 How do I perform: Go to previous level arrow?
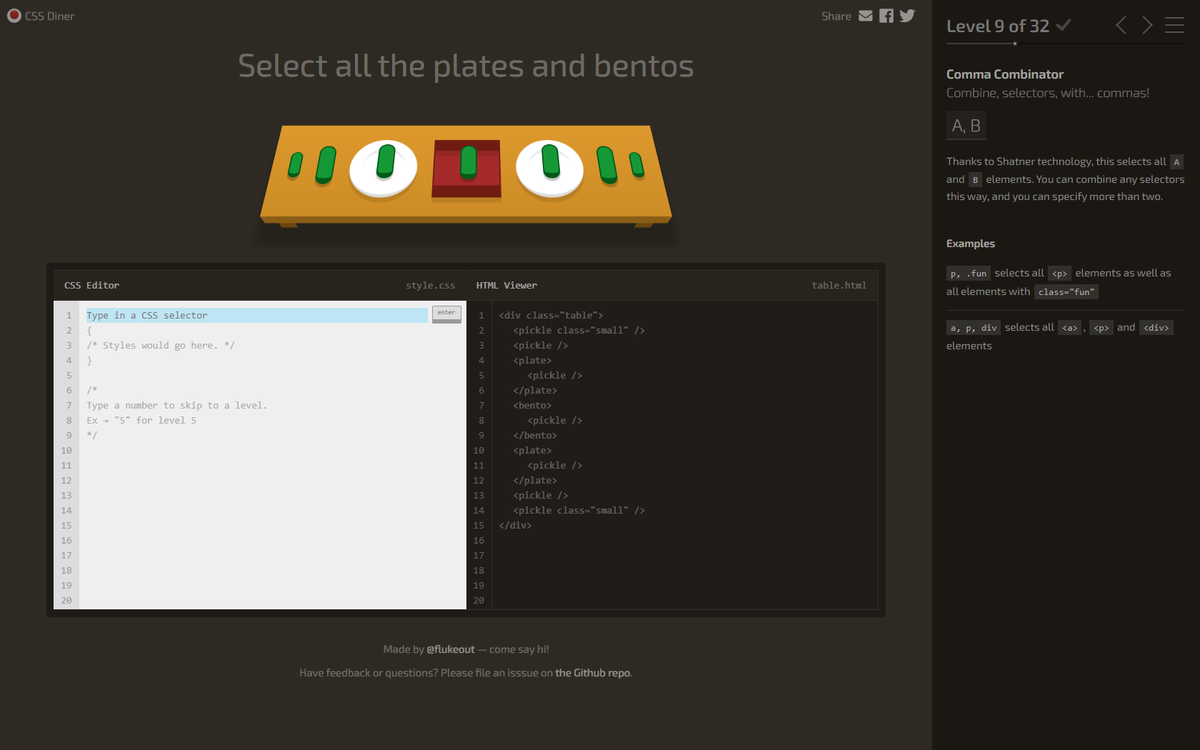tap(1121, 26)
